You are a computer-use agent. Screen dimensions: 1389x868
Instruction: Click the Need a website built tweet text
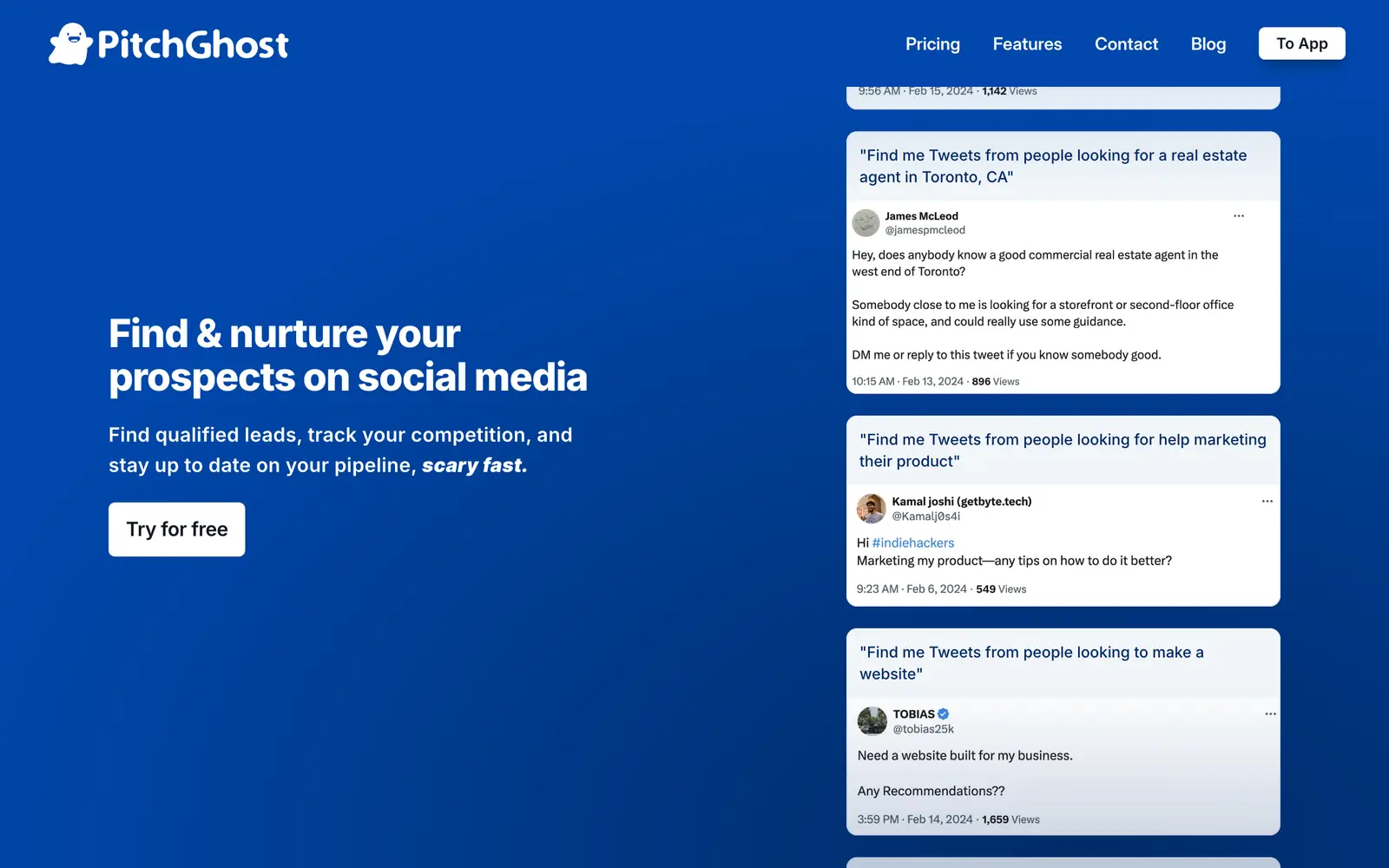point(964,755)
